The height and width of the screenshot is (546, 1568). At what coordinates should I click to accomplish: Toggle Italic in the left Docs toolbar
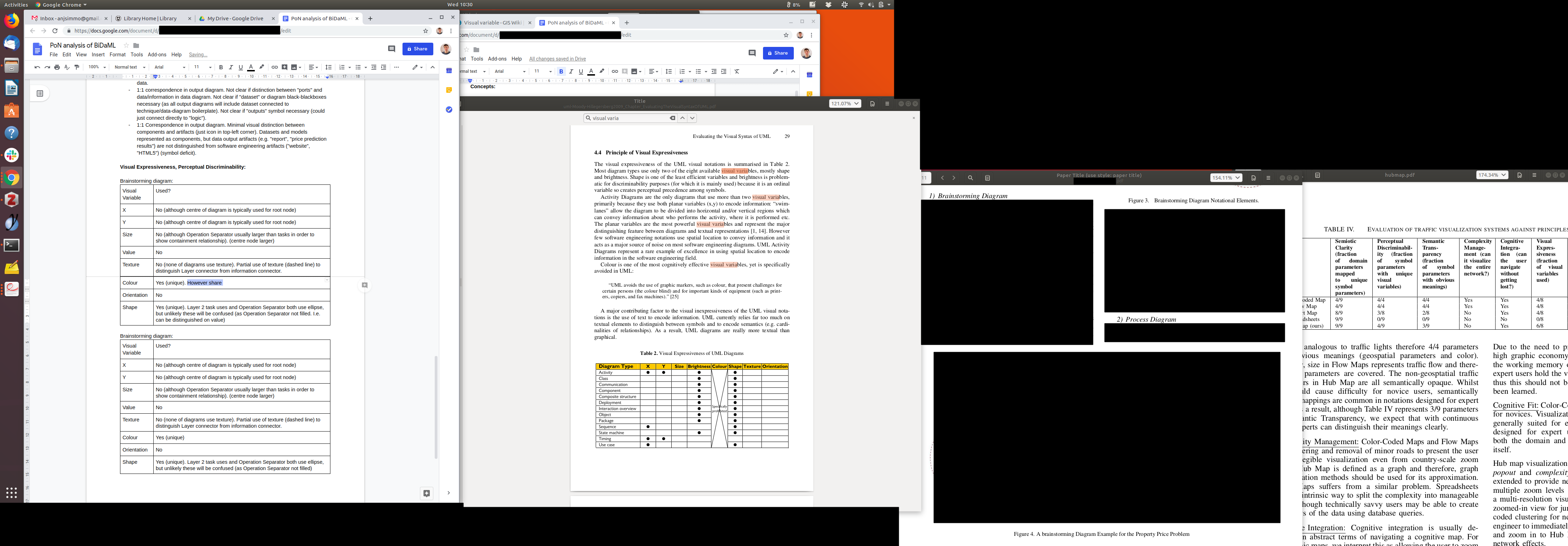231,68
